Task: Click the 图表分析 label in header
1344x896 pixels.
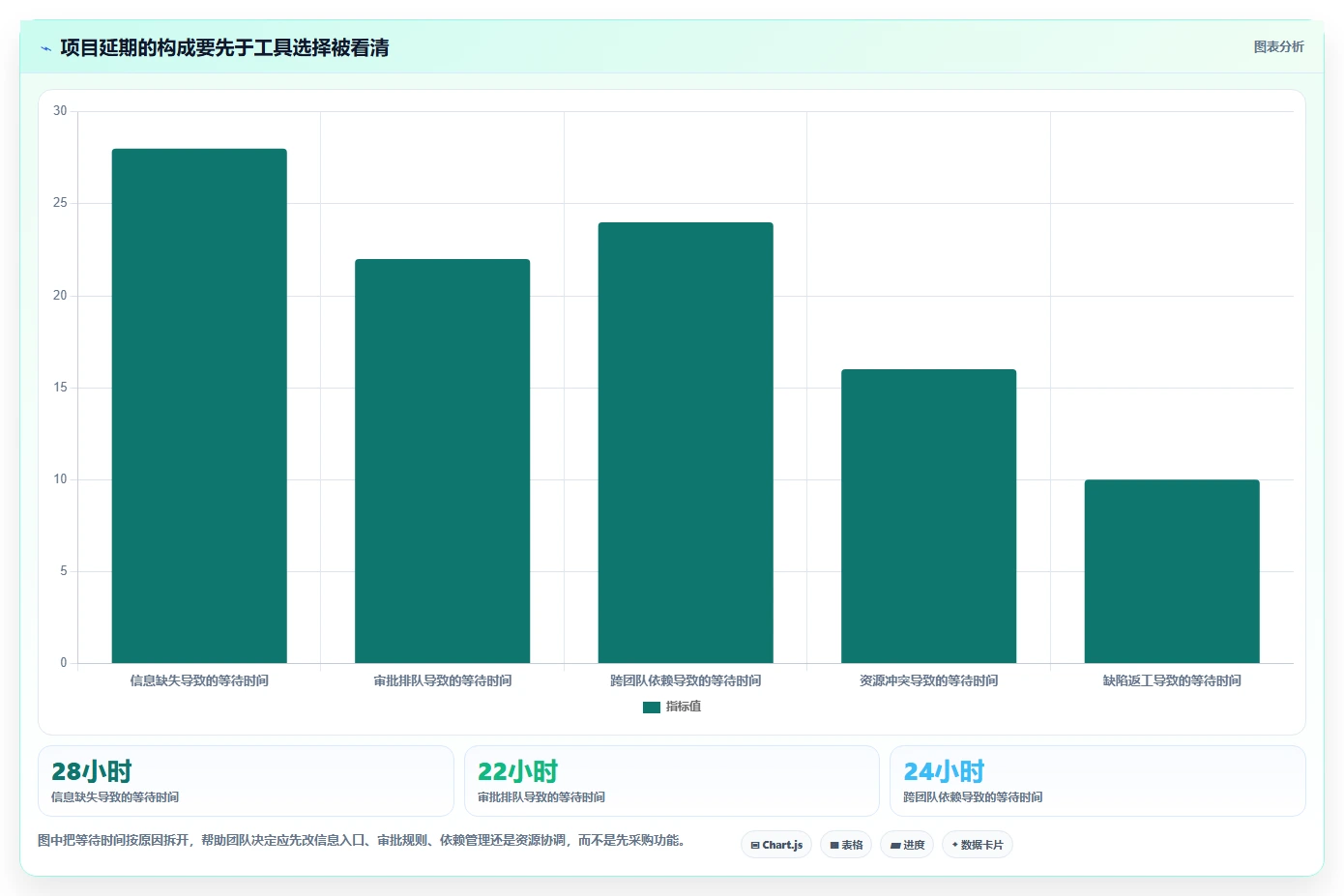Action: (1278, 46)
